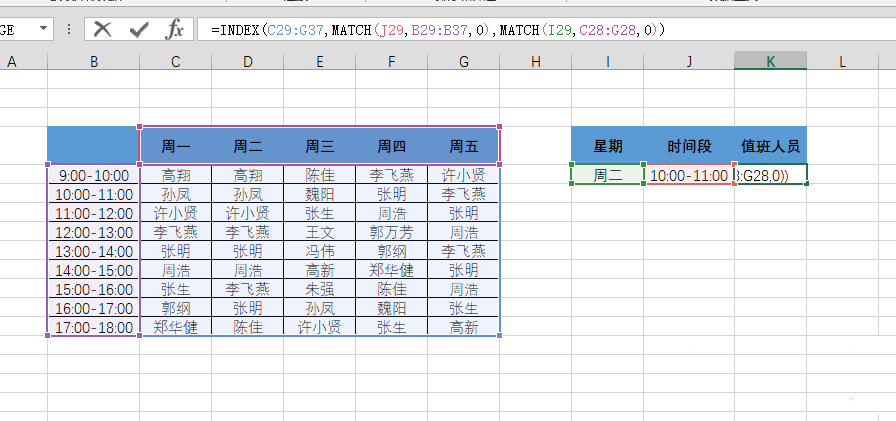The width and height of the screenshot is (896, 421).
Task: Click 陈佳 in the 9:00-10:00 row
Action: (319, 175)
